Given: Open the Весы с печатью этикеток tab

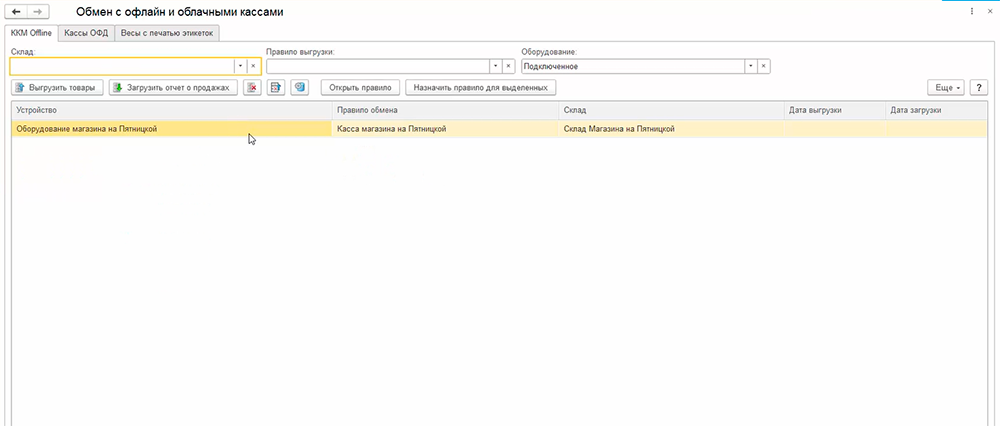Looking at the screenshot, I should tap(167, 33).
